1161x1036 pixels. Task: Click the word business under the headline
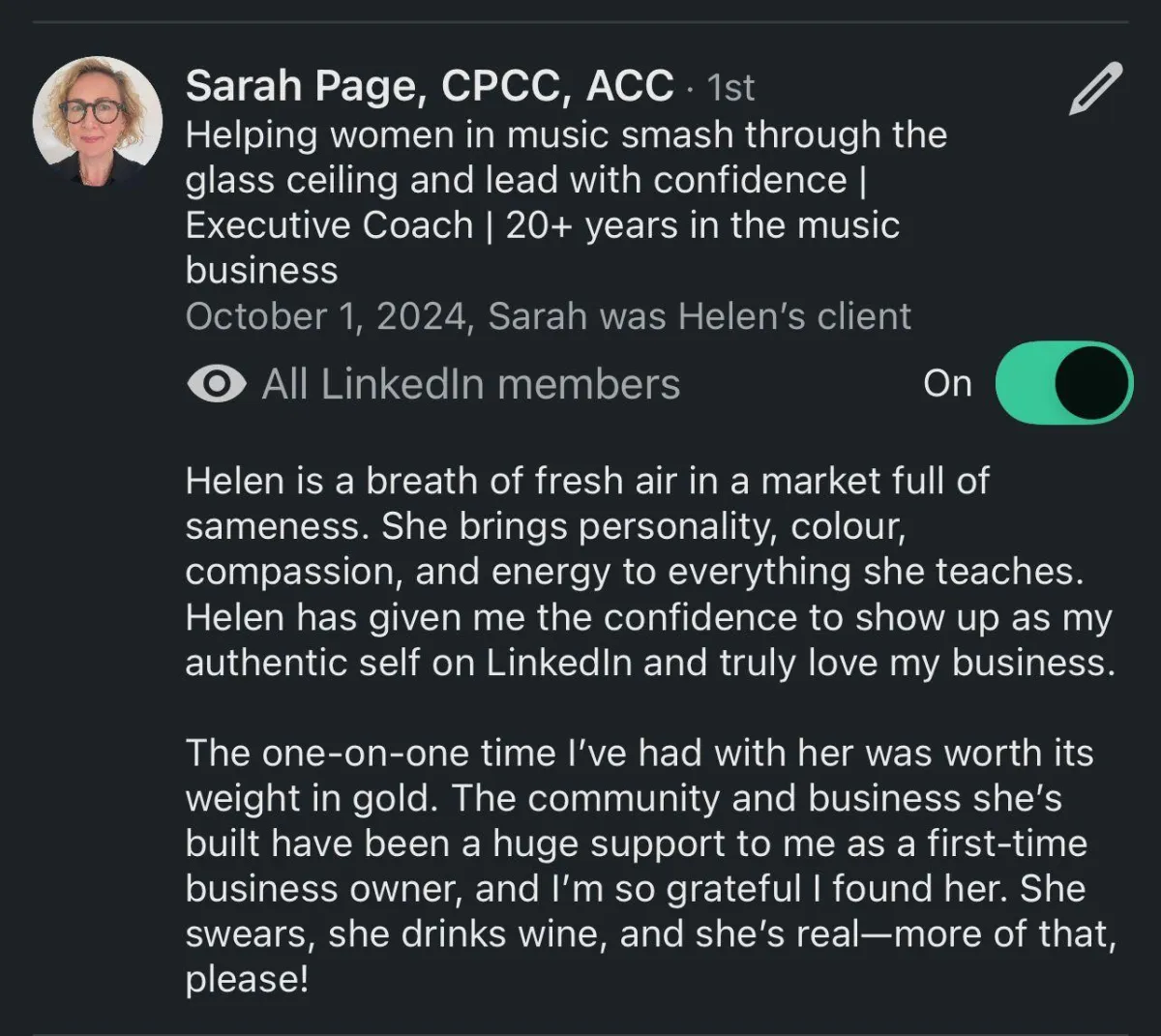(x=261, y=271)
